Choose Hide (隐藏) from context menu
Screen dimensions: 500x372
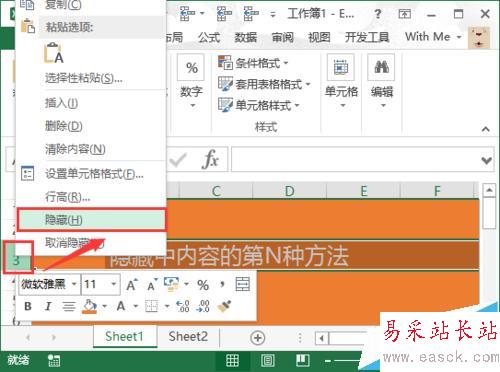tap(91, 220)
